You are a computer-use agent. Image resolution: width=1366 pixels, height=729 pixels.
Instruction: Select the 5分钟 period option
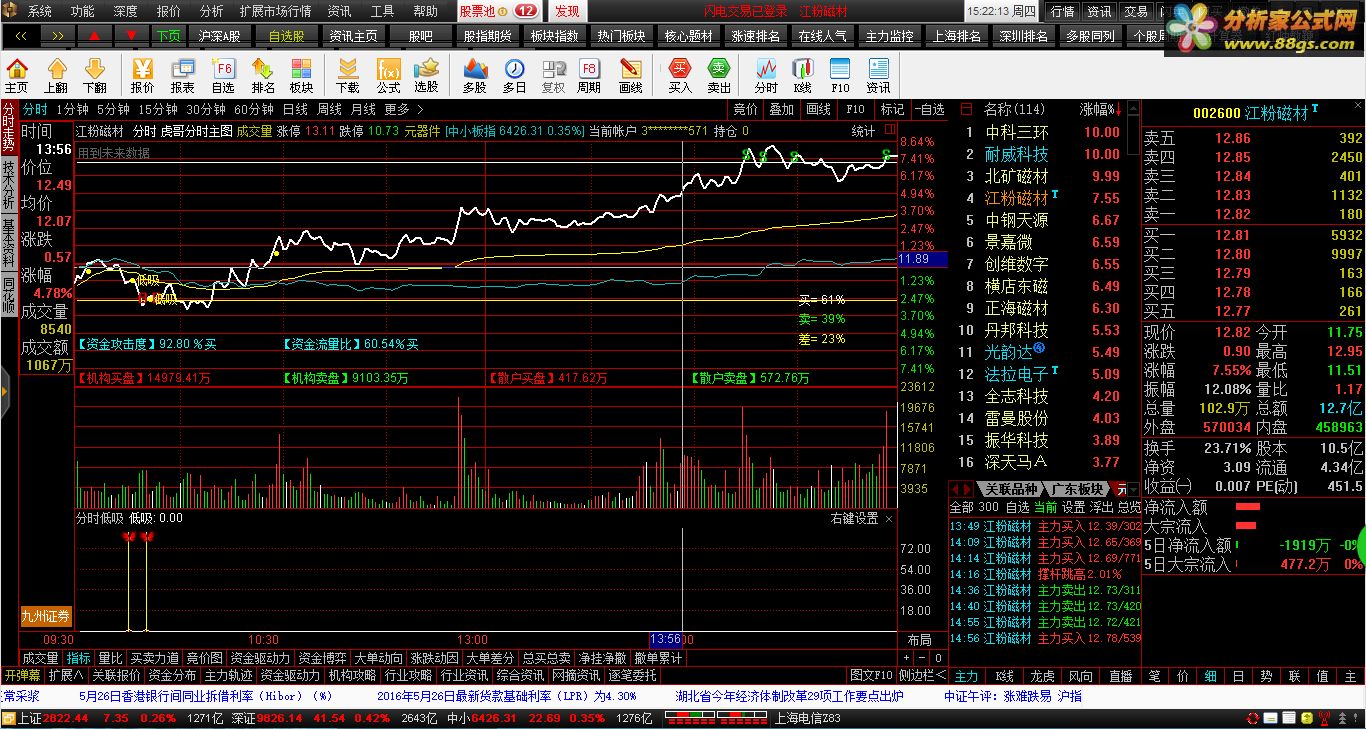pyautogui.click(x=113, y=109)
